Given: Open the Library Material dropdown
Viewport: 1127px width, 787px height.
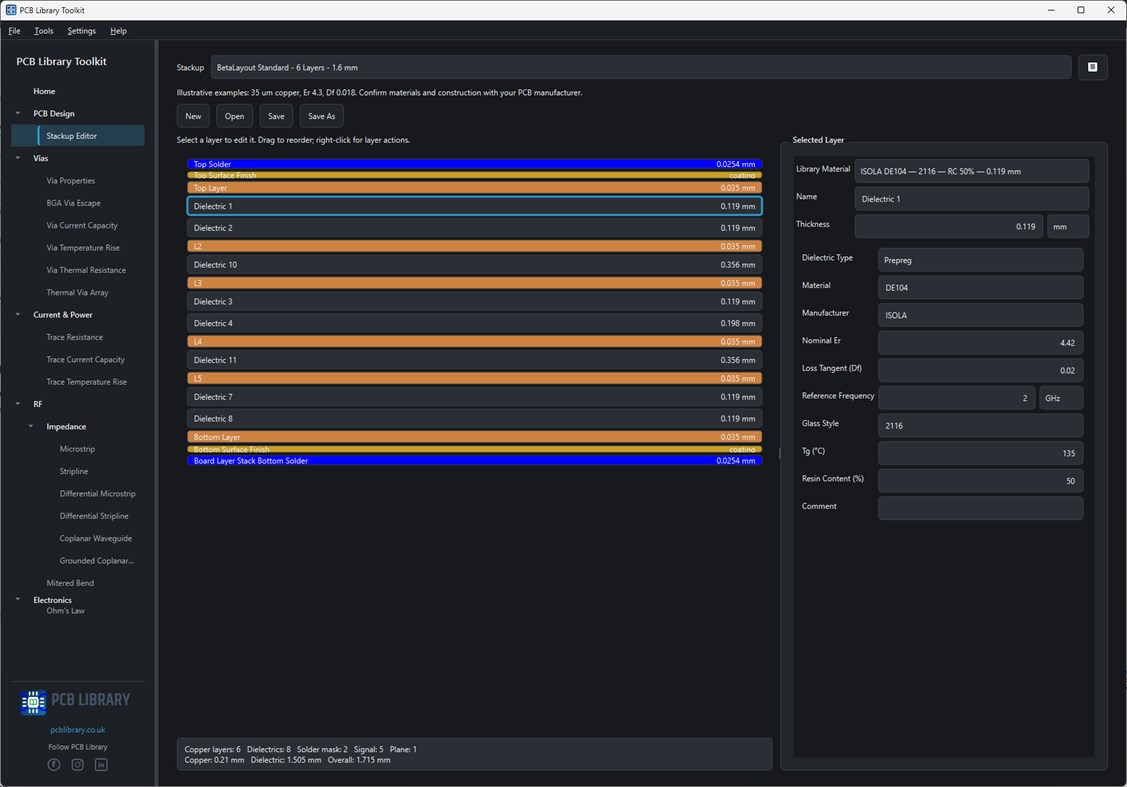Looking at the screenshot, I should [971, 171].
